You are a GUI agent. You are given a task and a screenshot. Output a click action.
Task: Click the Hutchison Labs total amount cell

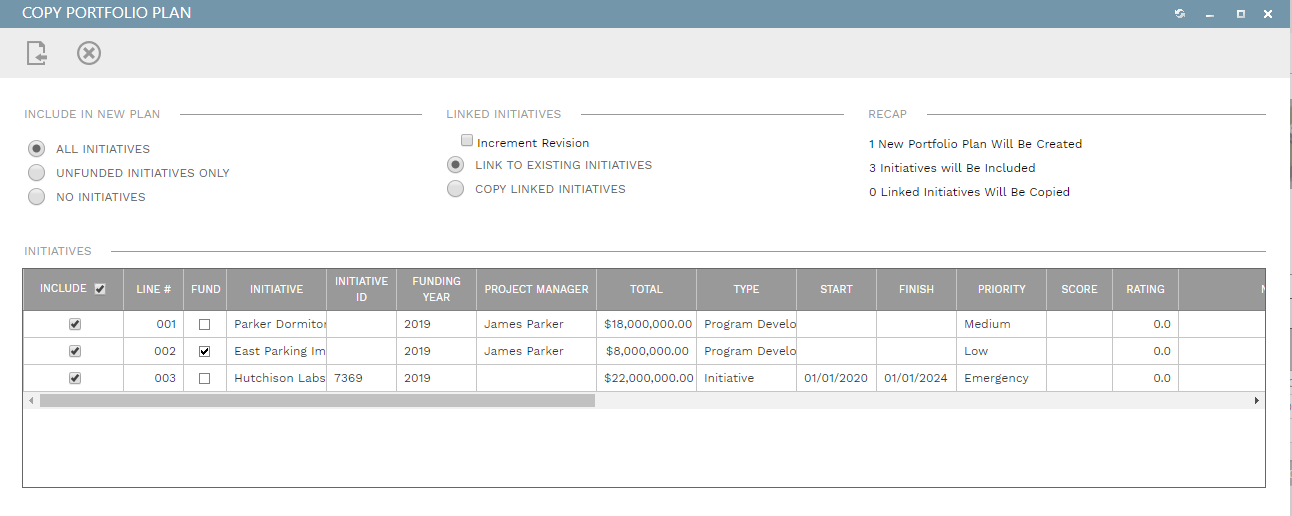(x=646, y=378)
